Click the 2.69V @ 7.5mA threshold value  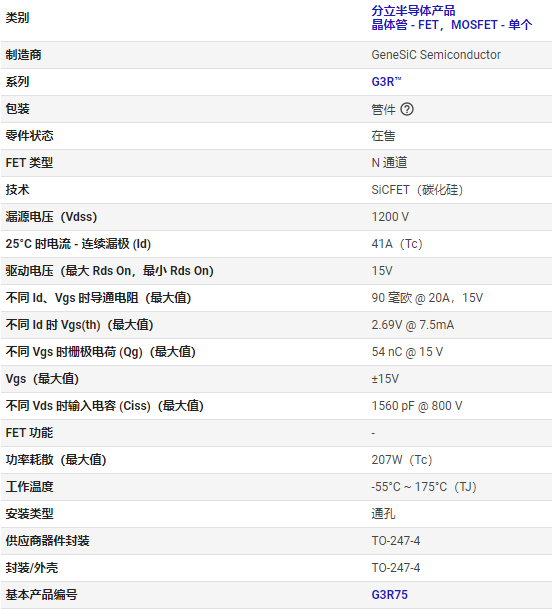413,325
